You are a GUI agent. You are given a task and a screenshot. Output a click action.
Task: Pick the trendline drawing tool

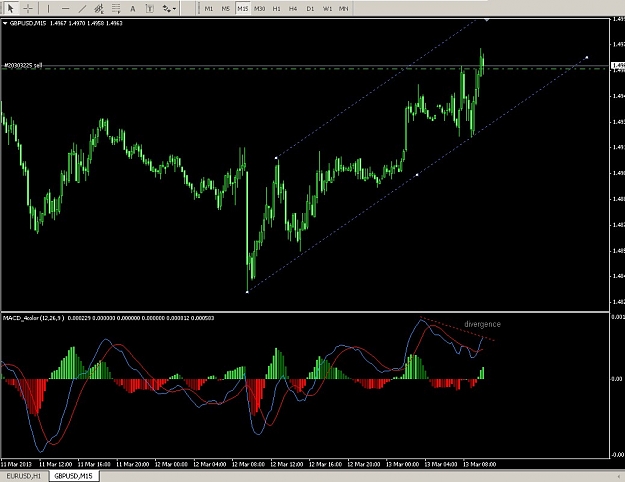pyautogui.click(x=82, y=8)
